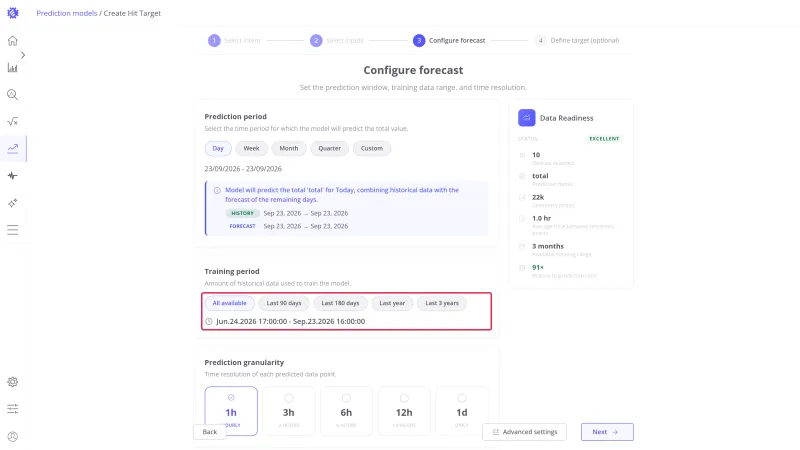Open the prediction trend line icon
Image resolution: width=800 pixels, height=450 pixels.
13,148
